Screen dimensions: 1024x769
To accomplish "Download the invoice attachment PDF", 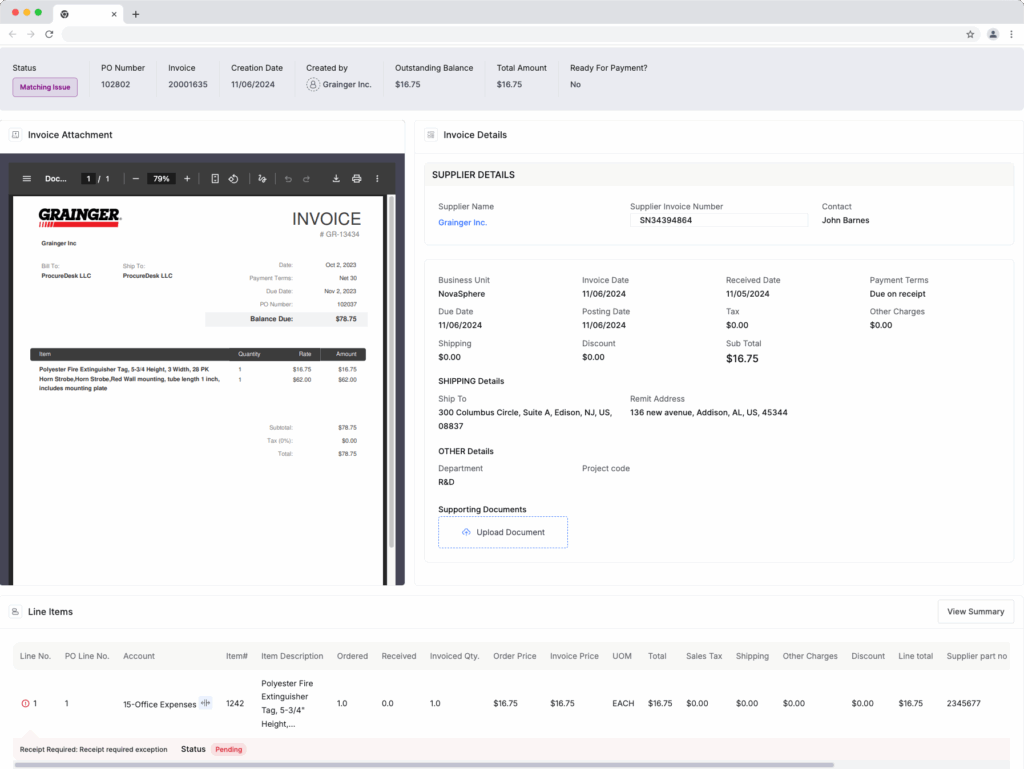I will tap(336, 179).
